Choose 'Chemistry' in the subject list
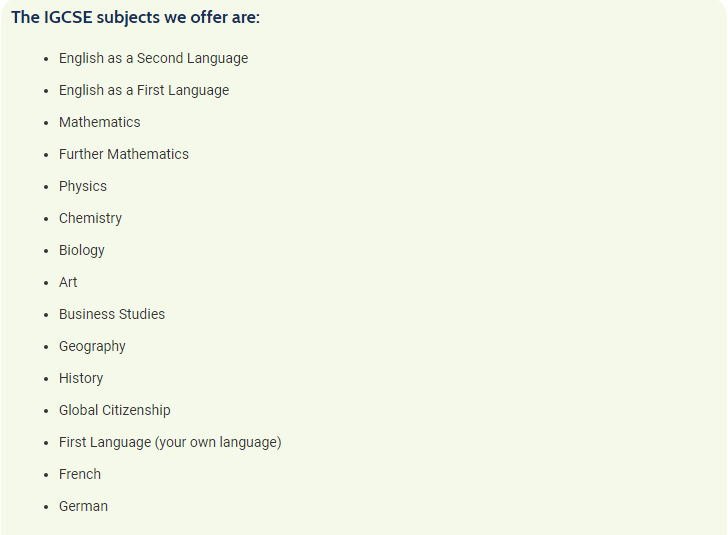The image size is (728, 535). tap(90, 218)
